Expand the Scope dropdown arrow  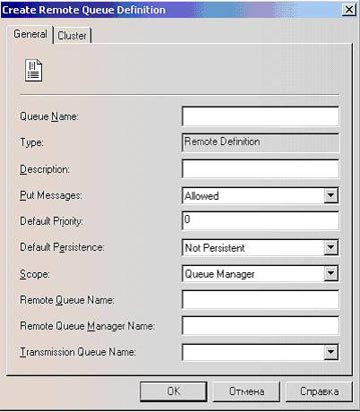pyautogui.click(x=331, y=273)
